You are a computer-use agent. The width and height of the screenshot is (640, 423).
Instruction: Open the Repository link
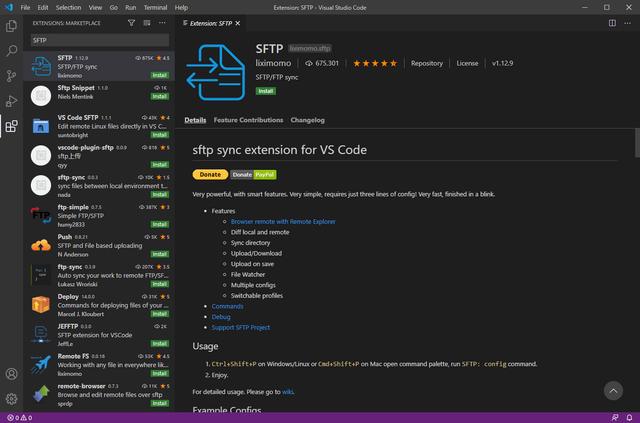click(427, 63)
